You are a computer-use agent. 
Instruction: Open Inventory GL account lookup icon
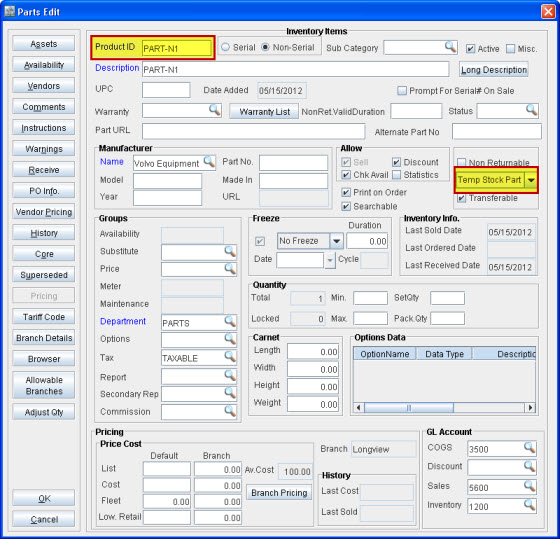529,504
